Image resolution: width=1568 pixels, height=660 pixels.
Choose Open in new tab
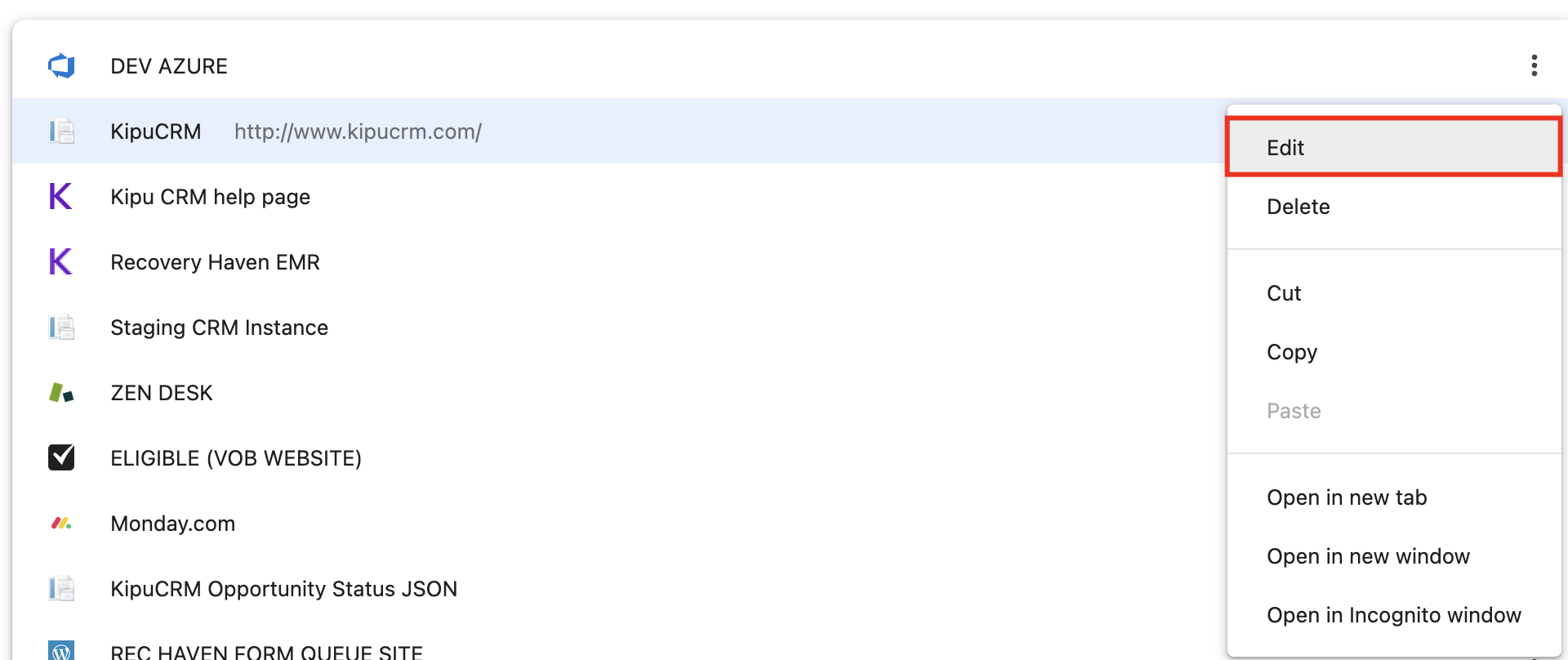(x=1347, y=497)
